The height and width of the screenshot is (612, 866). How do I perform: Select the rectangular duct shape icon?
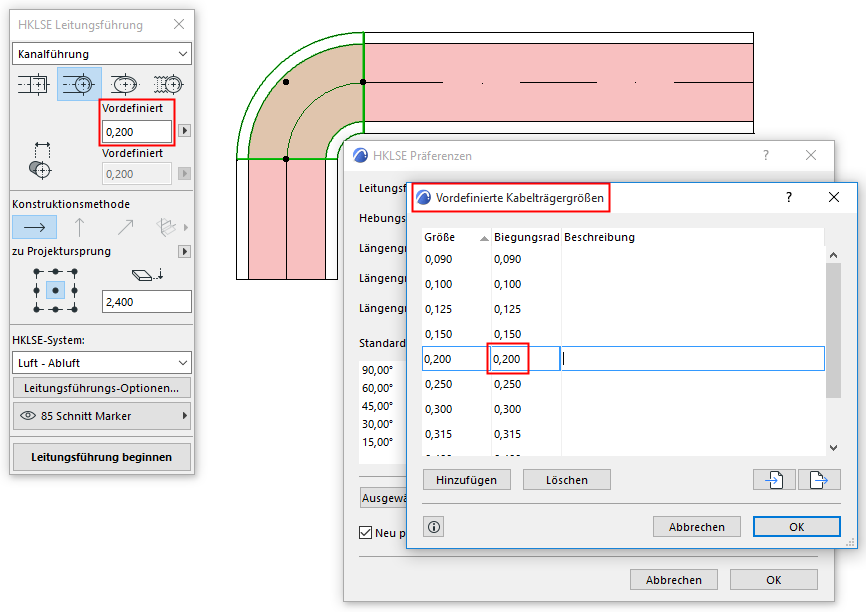pos(34,85)
